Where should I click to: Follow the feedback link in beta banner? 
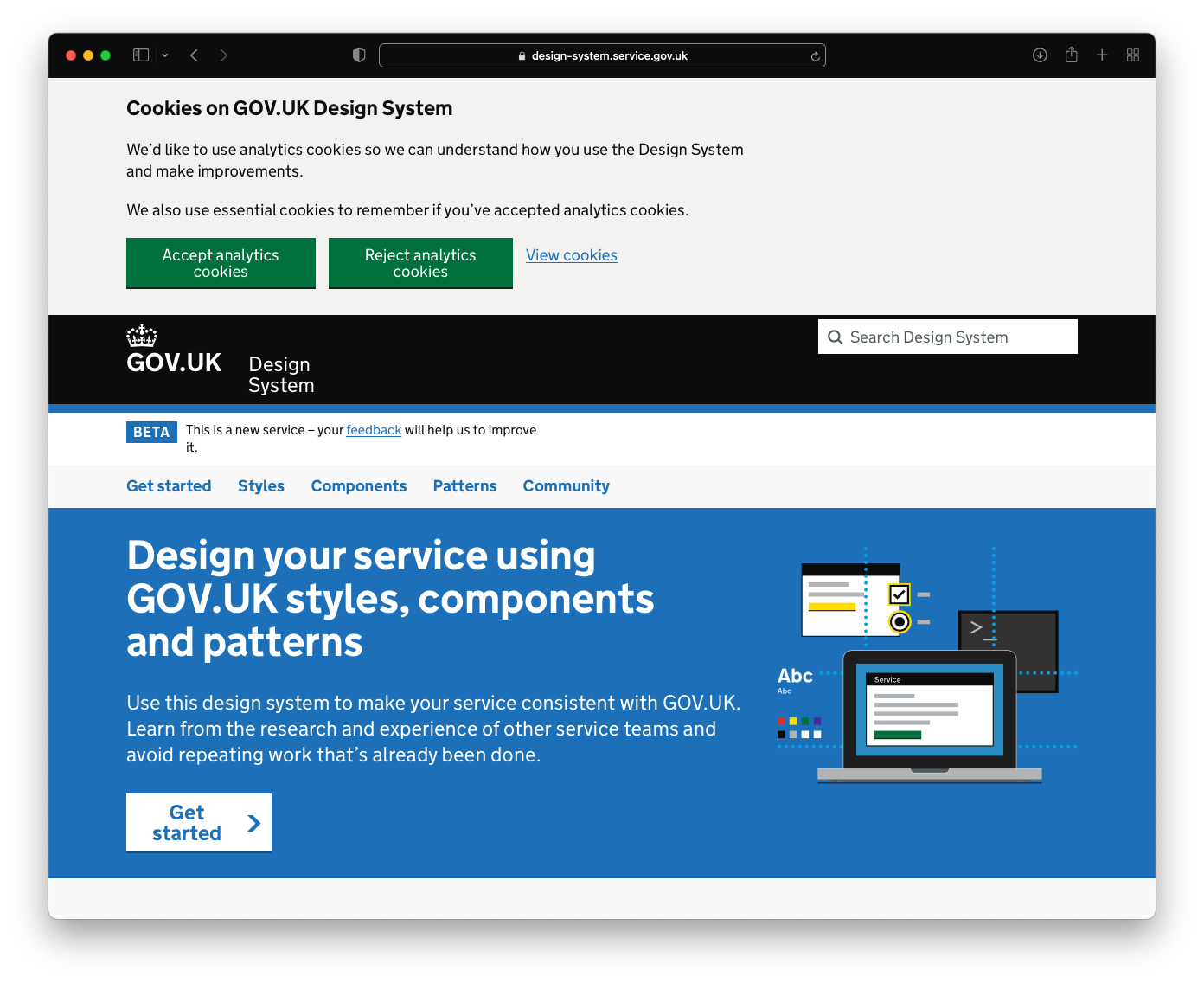click(374, 430)
